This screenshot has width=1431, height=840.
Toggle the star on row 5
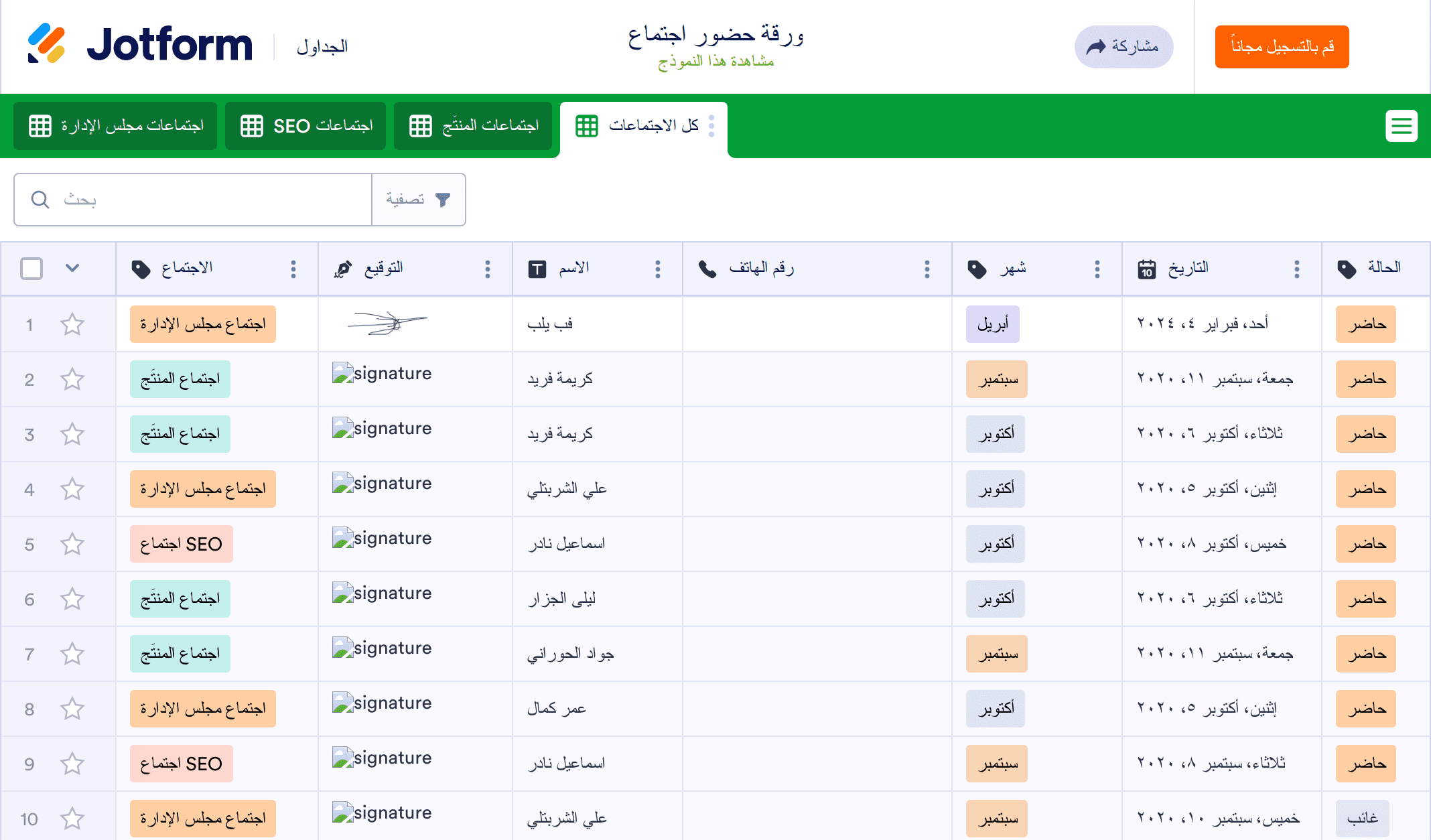(72, 545)
